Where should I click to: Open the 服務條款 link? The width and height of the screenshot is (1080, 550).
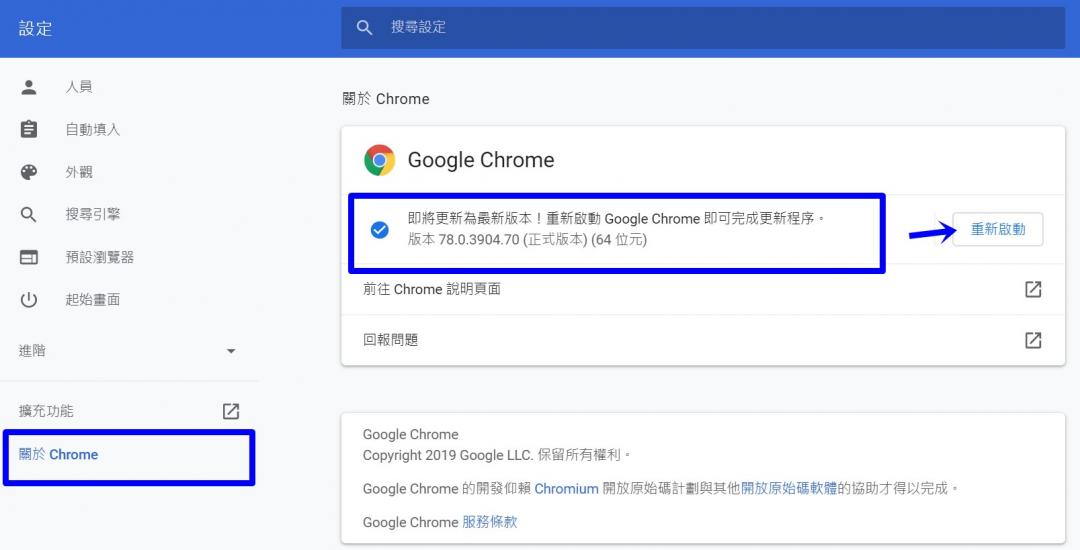pyautogui.click(x=489, y=522)
